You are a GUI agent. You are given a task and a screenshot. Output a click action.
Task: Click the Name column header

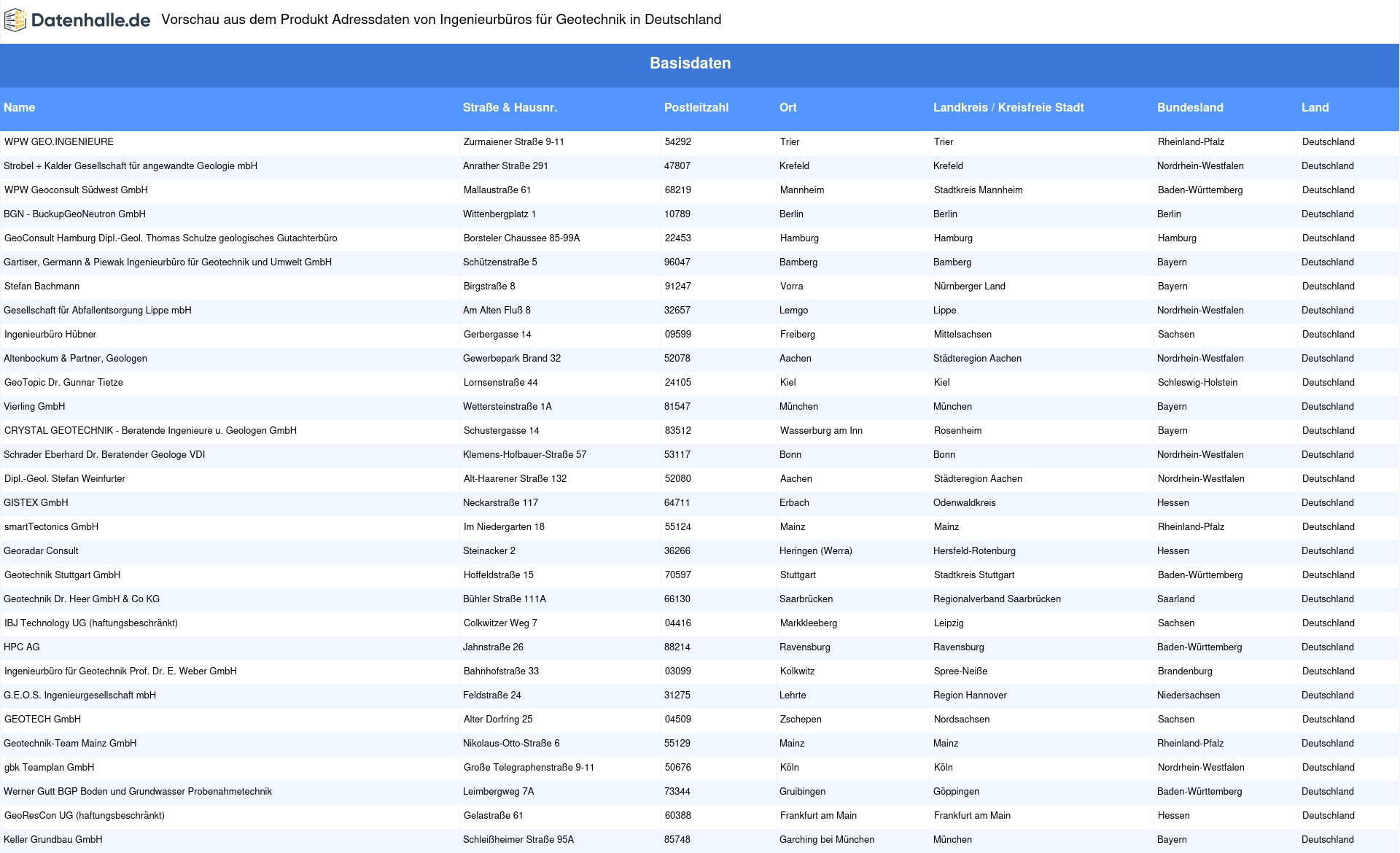pos(20,107)
